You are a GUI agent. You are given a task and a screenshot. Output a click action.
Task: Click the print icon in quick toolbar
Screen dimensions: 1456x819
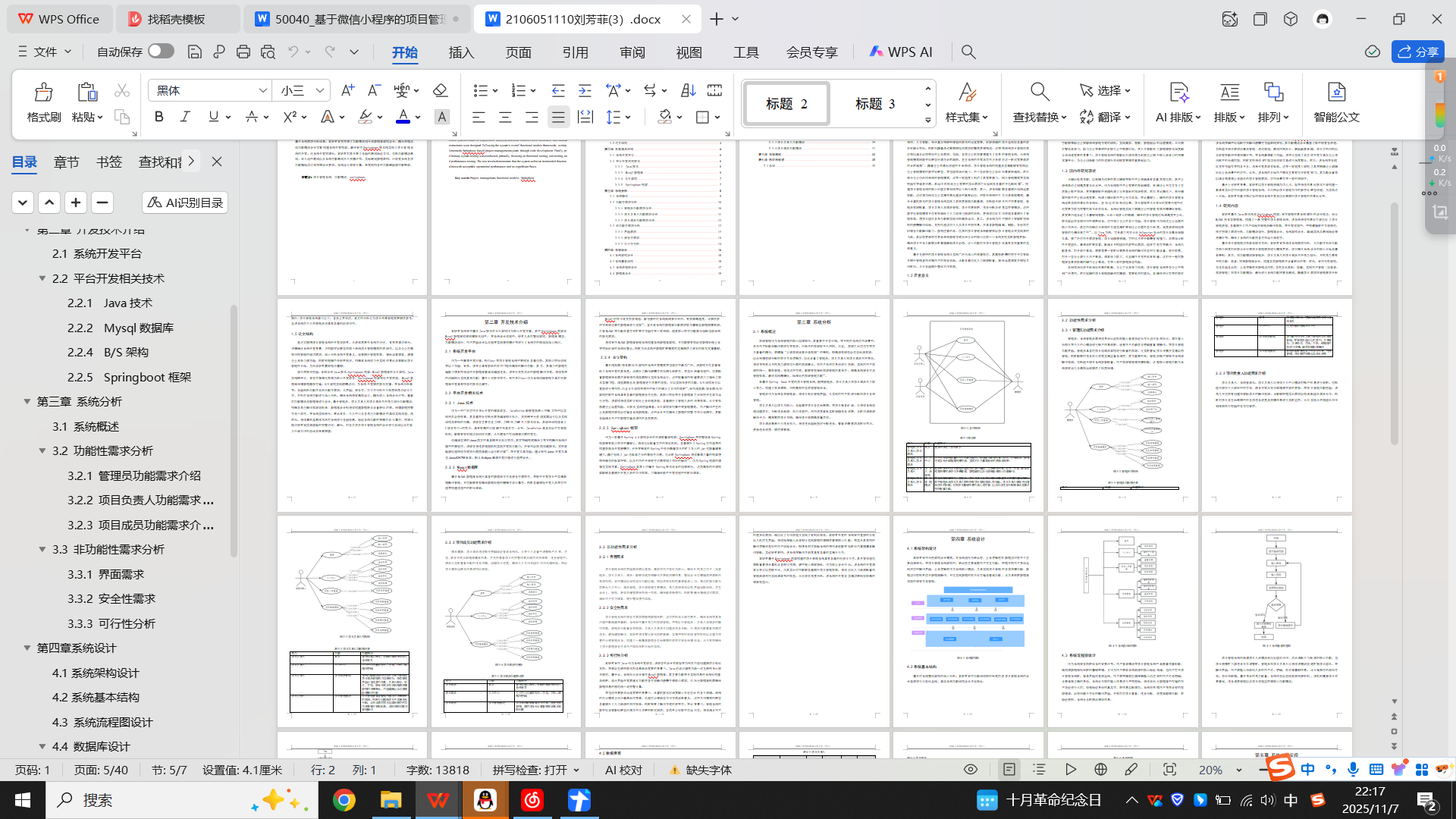click(x=243, y=52)
